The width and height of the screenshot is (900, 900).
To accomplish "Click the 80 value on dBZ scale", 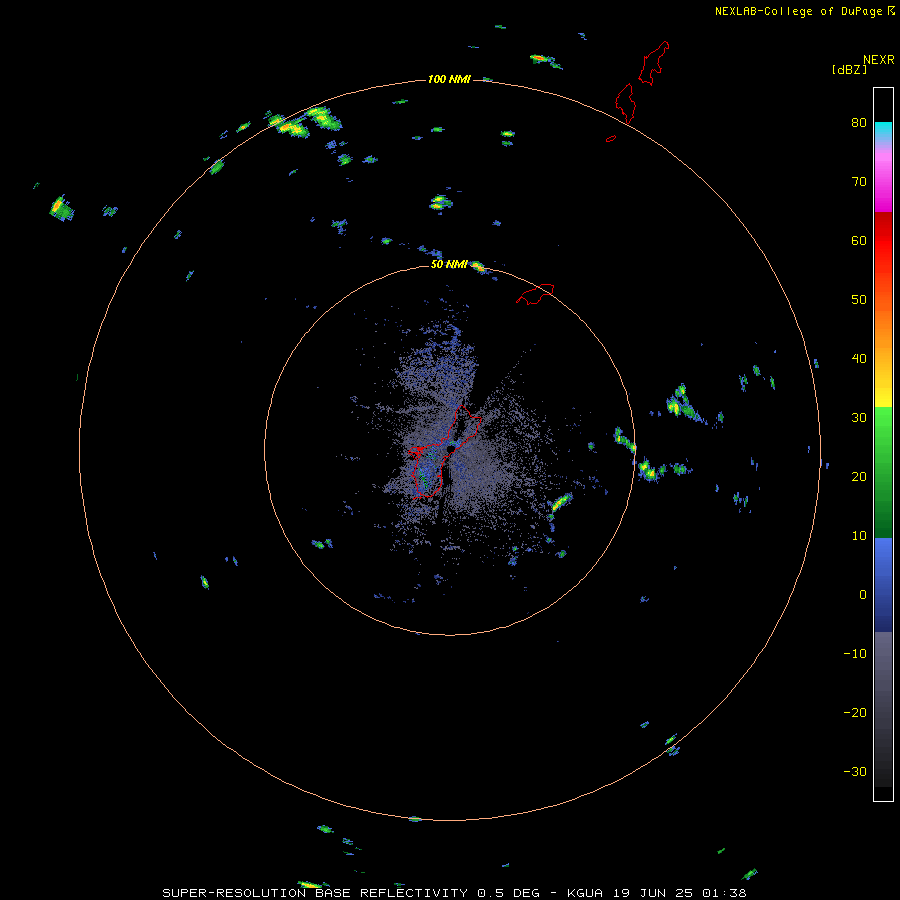I will click(x=859, y=122).
